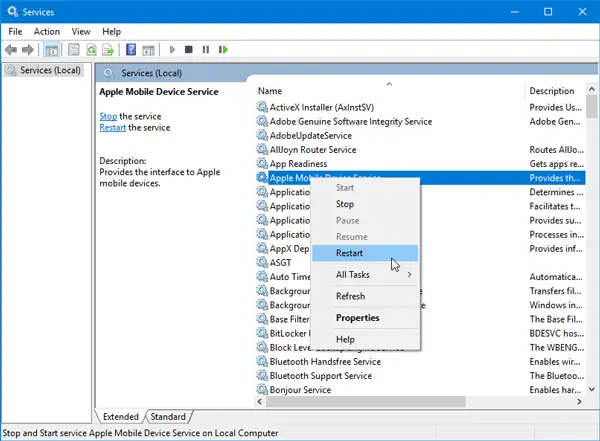Click the 'Enables har...' description cell

[555, 390]
